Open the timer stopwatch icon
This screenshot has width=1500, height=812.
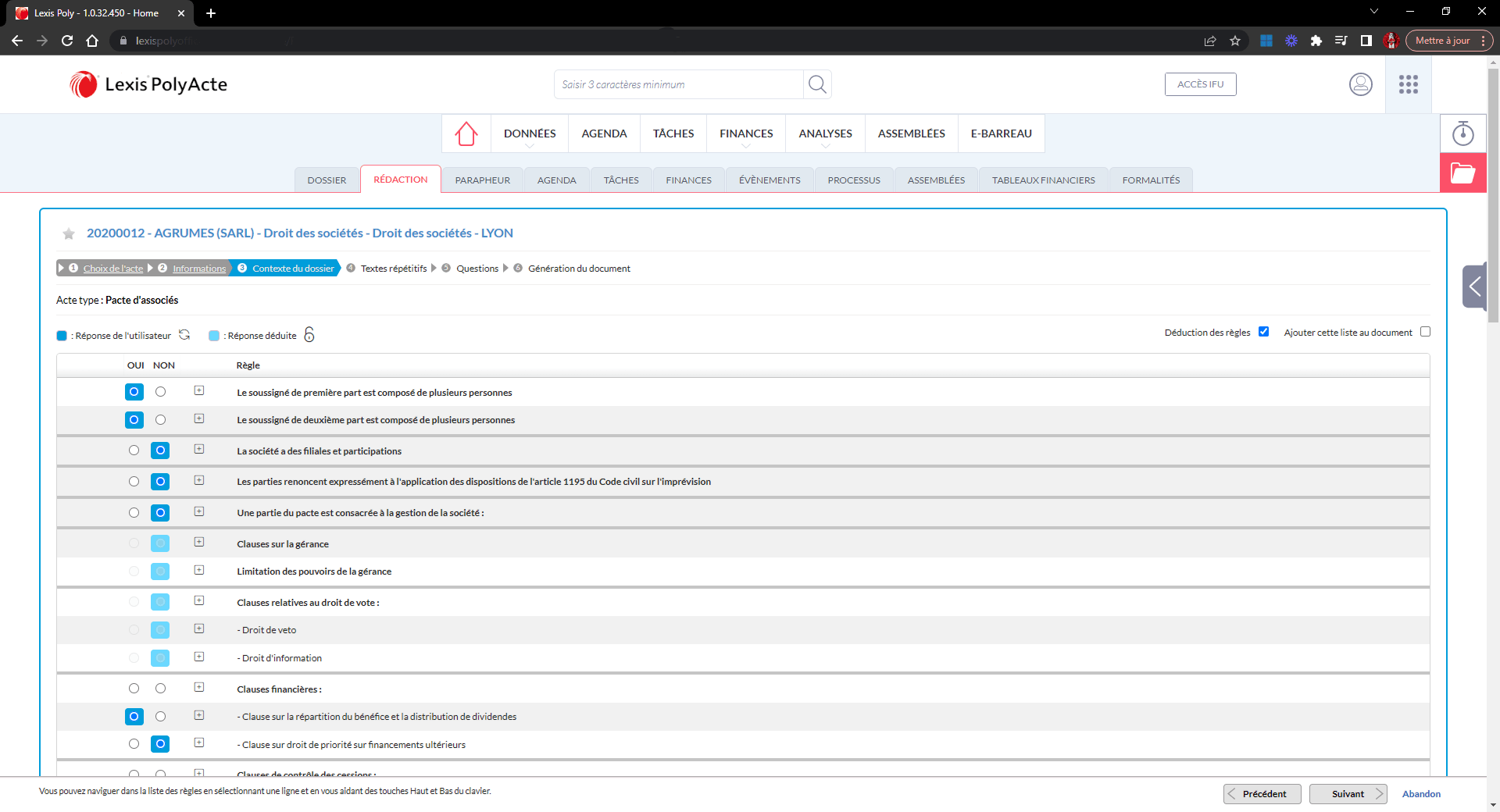pyautogui.click(x=1462, y=134)
